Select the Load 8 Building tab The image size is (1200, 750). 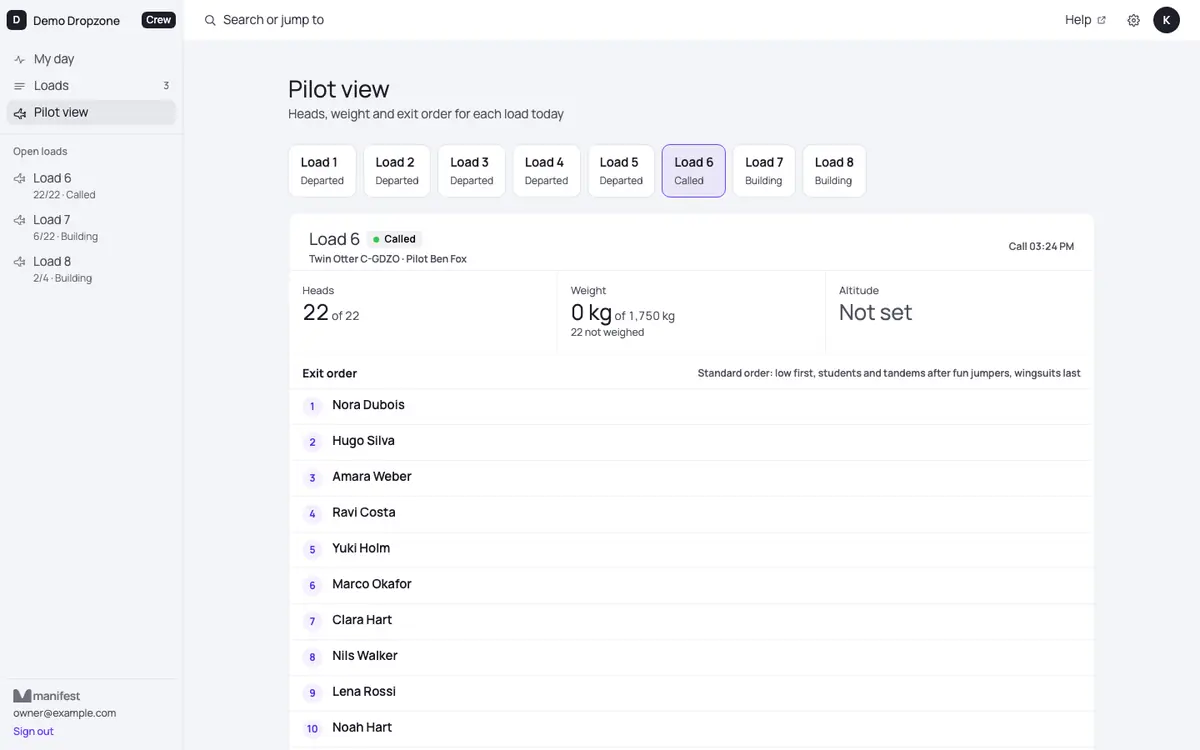pos(834,171)
